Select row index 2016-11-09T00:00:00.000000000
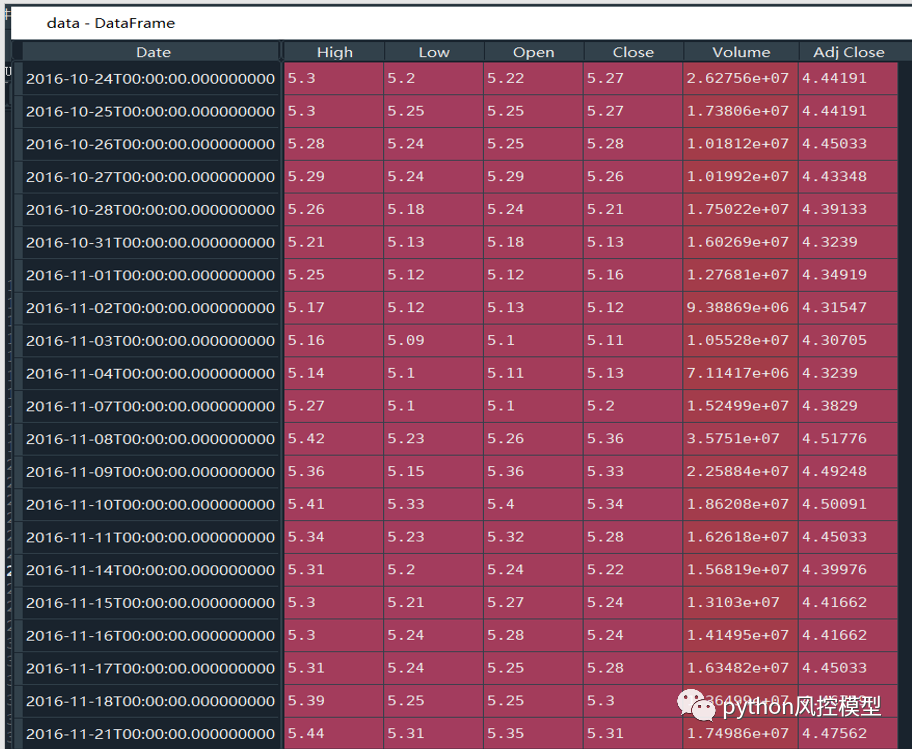This screenshot has width=912, height=749. pos(151,472)
